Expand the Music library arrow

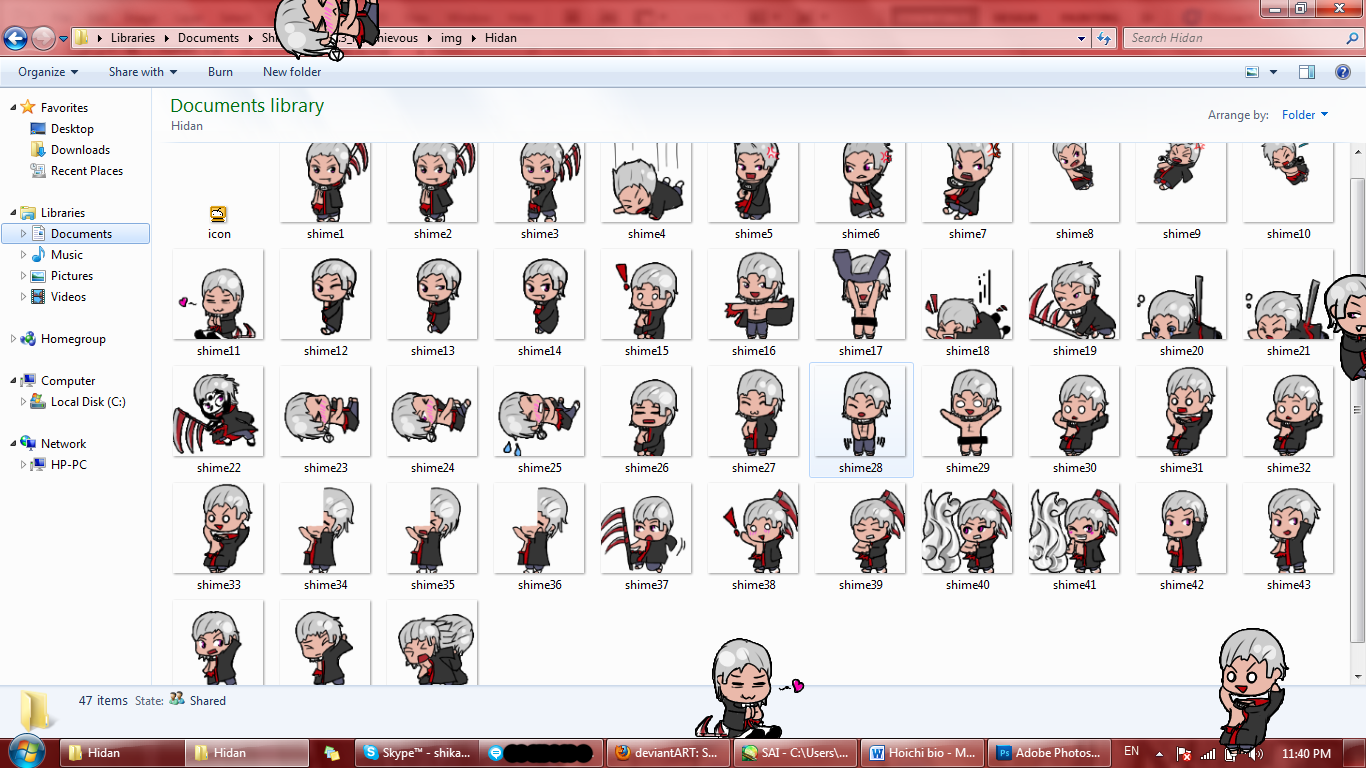(x=24, y=255)
